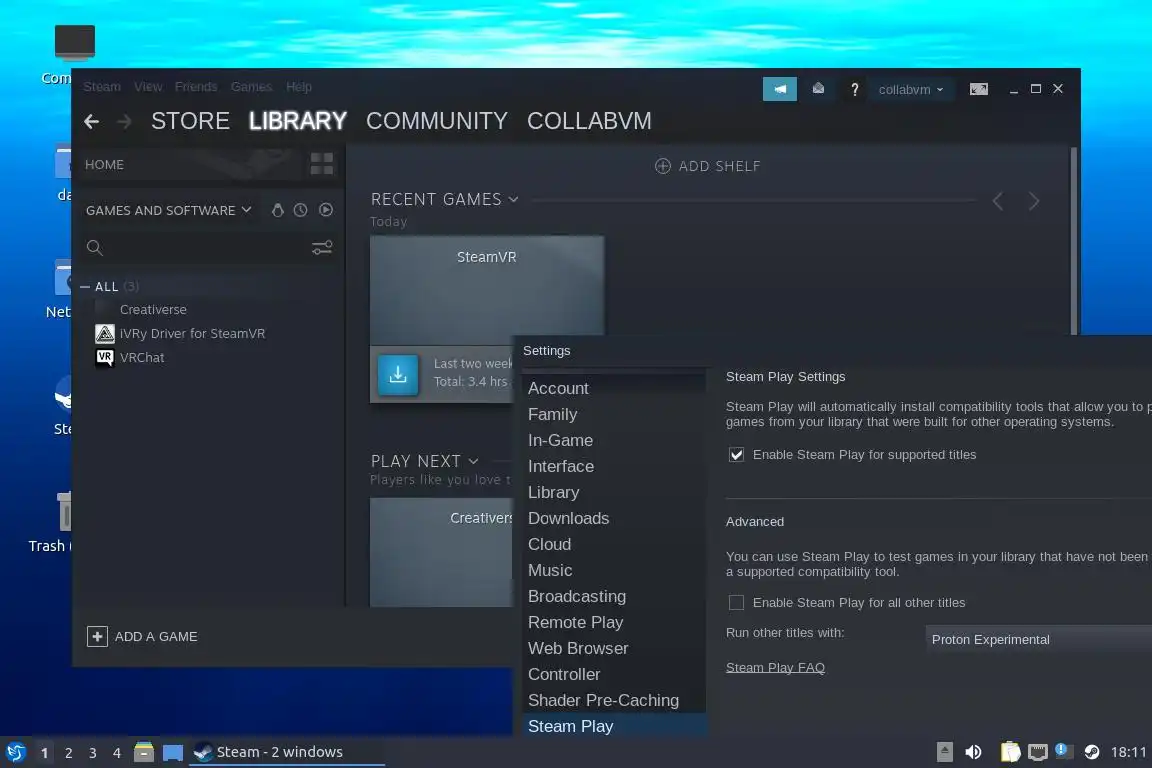Open the taskbar file manager icon
This screenshot has height=768, width=1152.
click(x=144, y=752)
